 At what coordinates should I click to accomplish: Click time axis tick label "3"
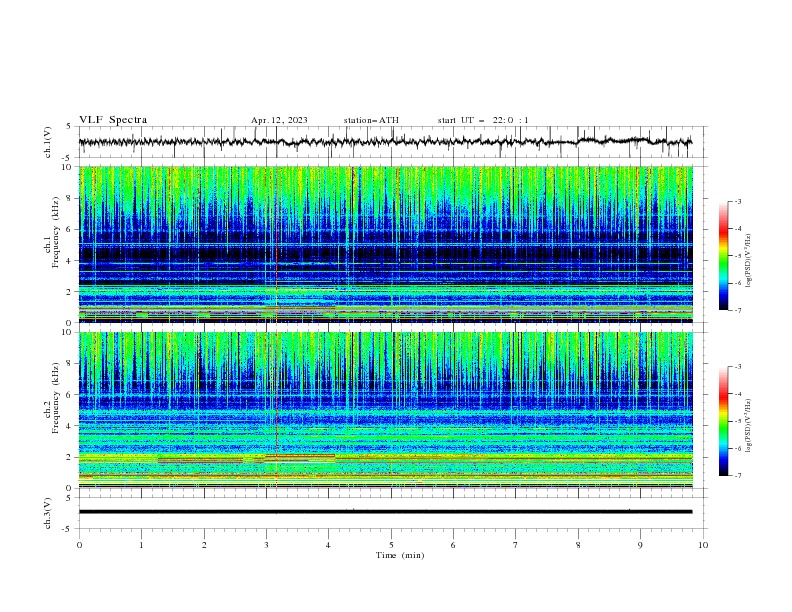click(266, 545)
